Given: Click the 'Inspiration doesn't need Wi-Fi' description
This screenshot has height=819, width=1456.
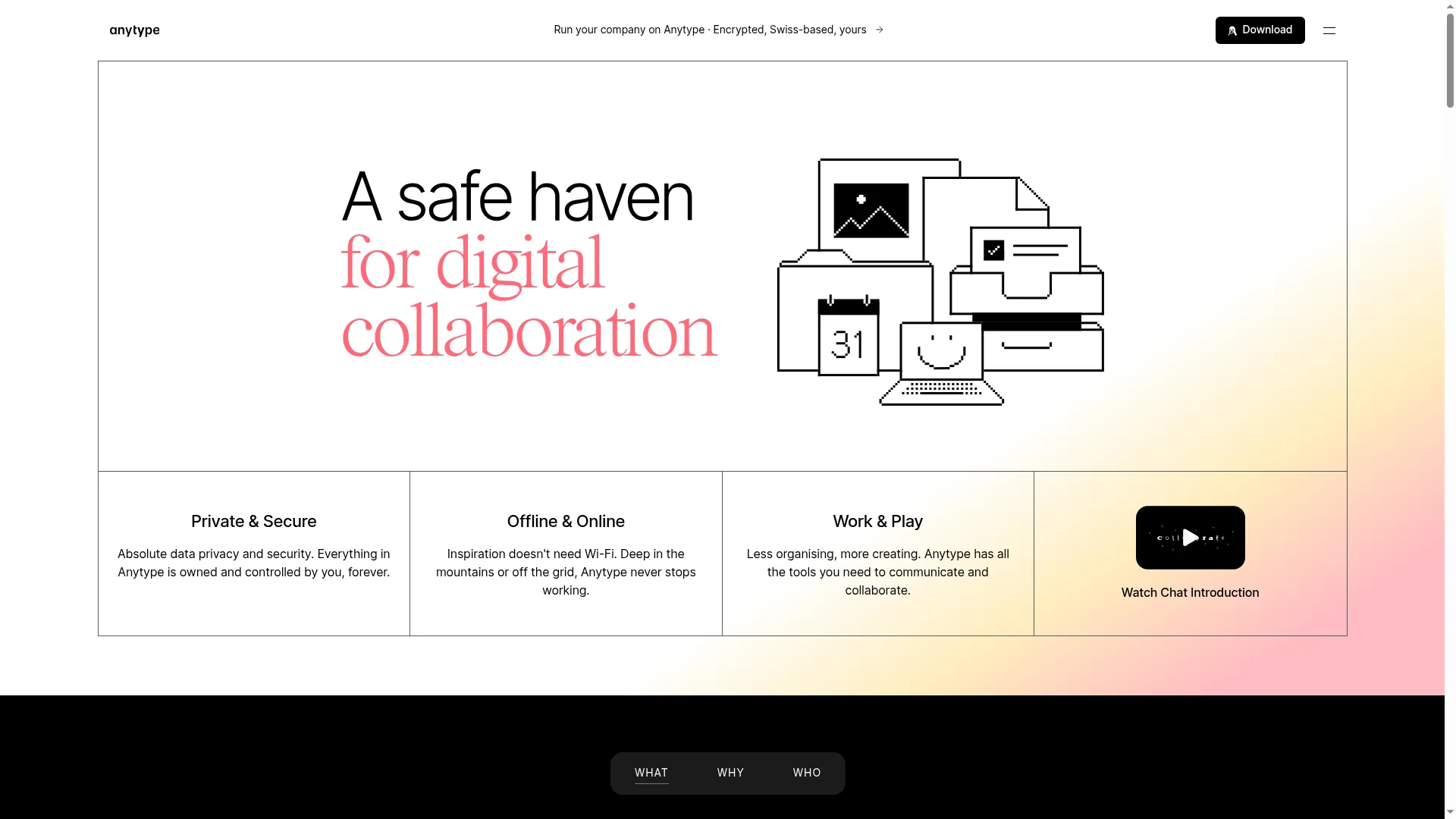Looking at the screenshot, I should [x=566, y=573].
